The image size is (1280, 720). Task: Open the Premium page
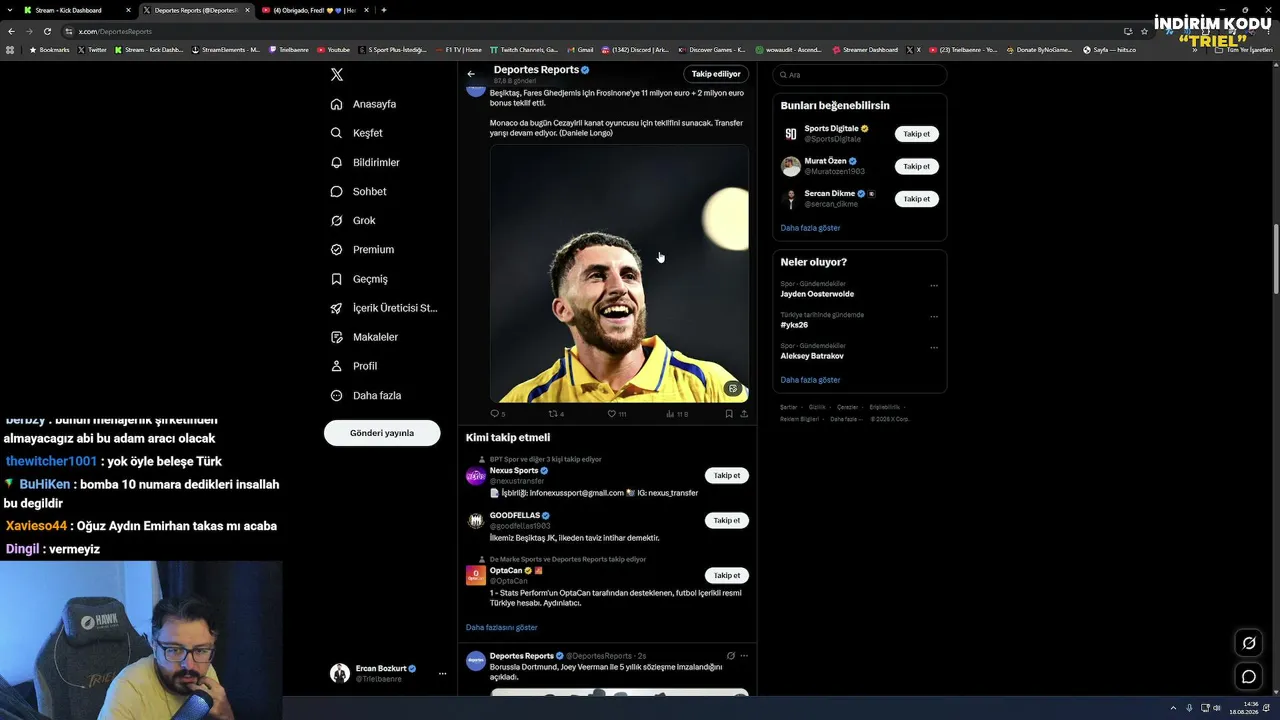[x=362, y=249]
